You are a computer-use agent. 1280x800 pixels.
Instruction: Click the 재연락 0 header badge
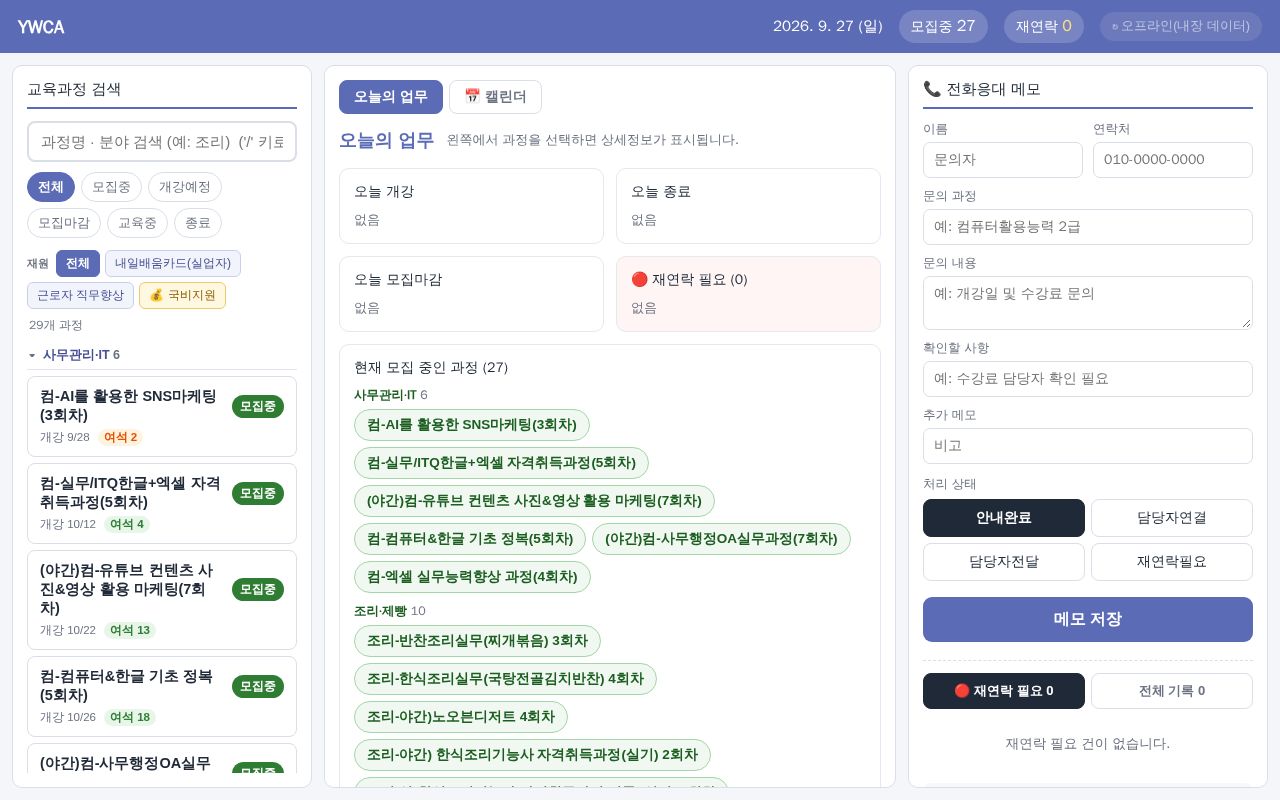tap(1044, 26)
